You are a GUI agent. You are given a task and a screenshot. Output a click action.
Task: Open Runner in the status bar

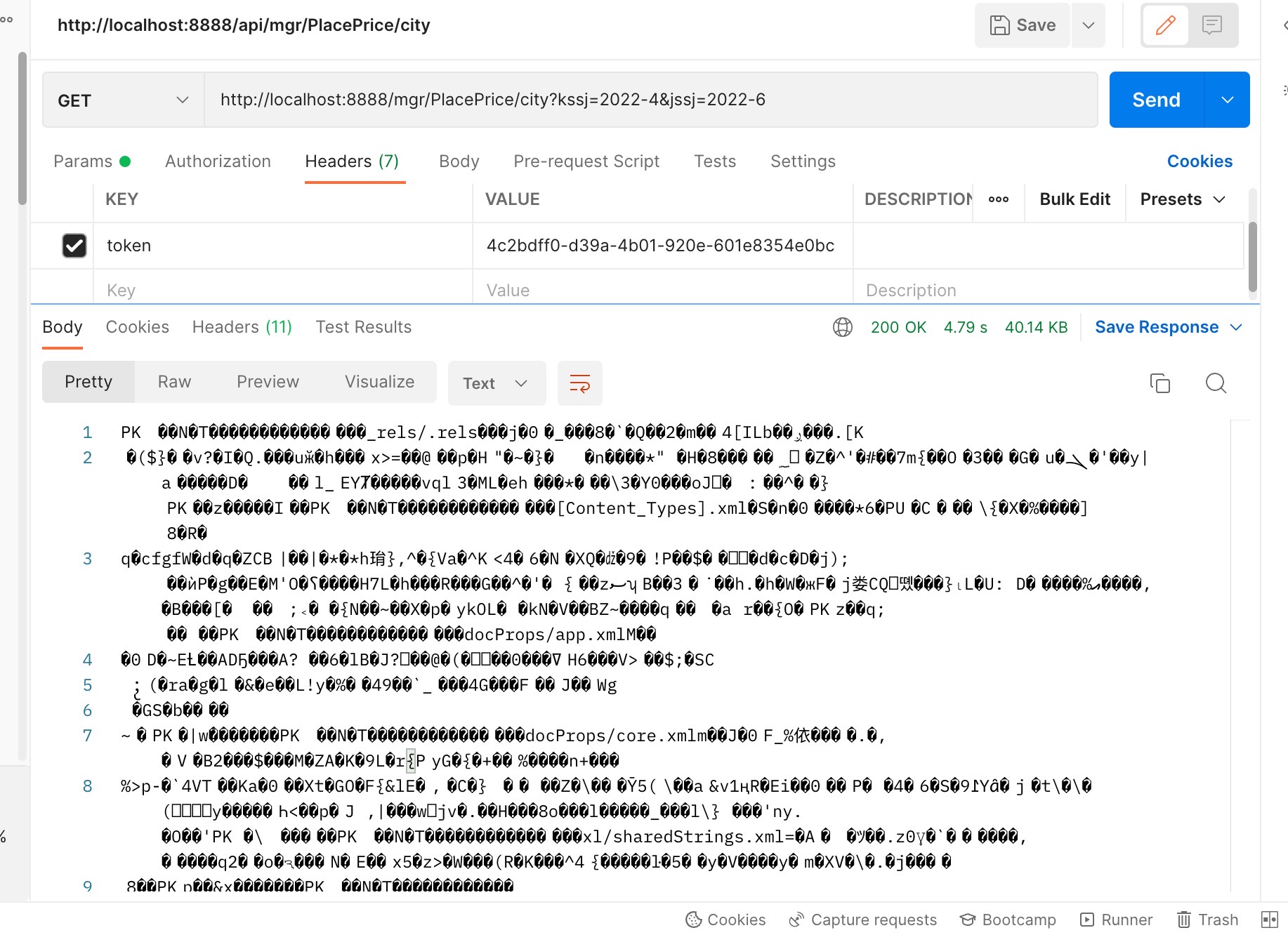[x=1117, y=920]
